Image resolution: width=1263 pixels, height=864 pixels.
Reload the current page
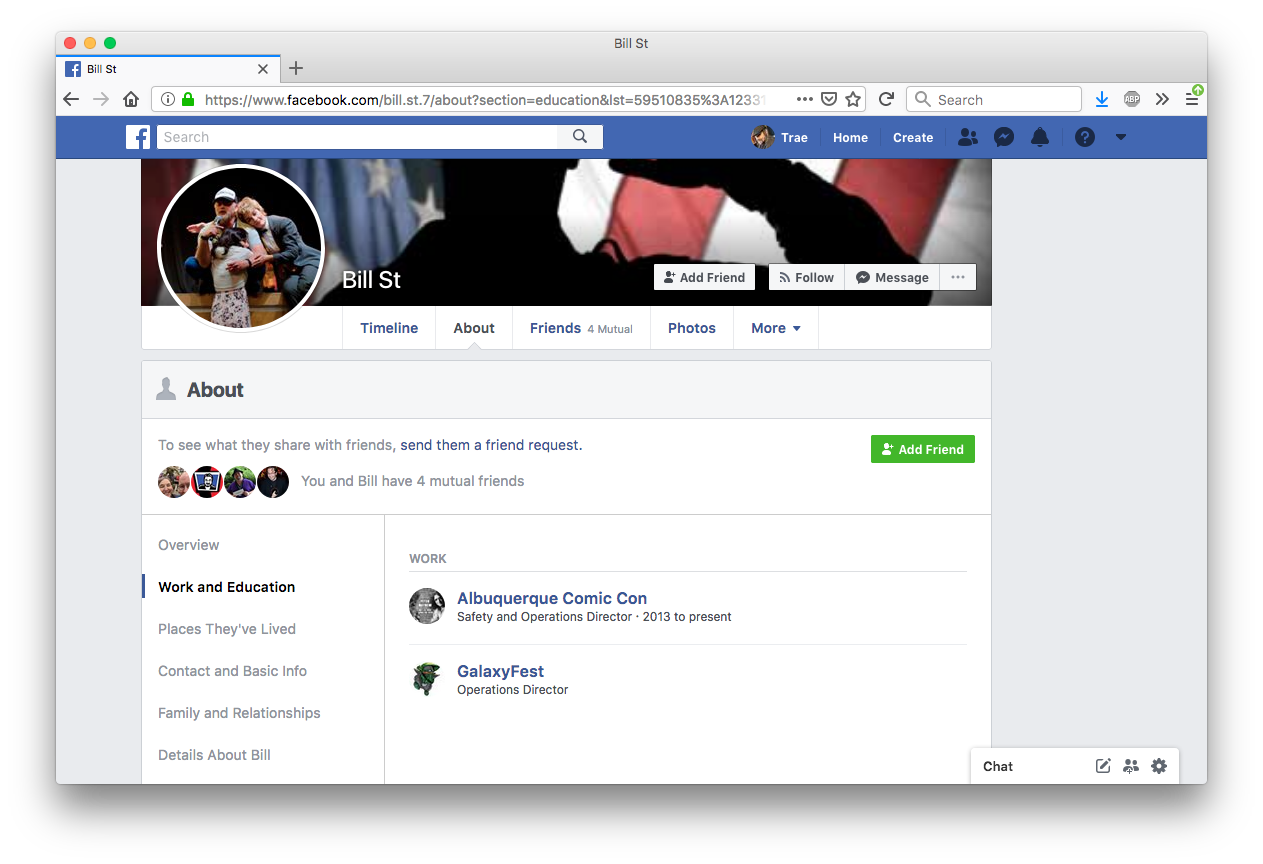(x=886, y=99)
